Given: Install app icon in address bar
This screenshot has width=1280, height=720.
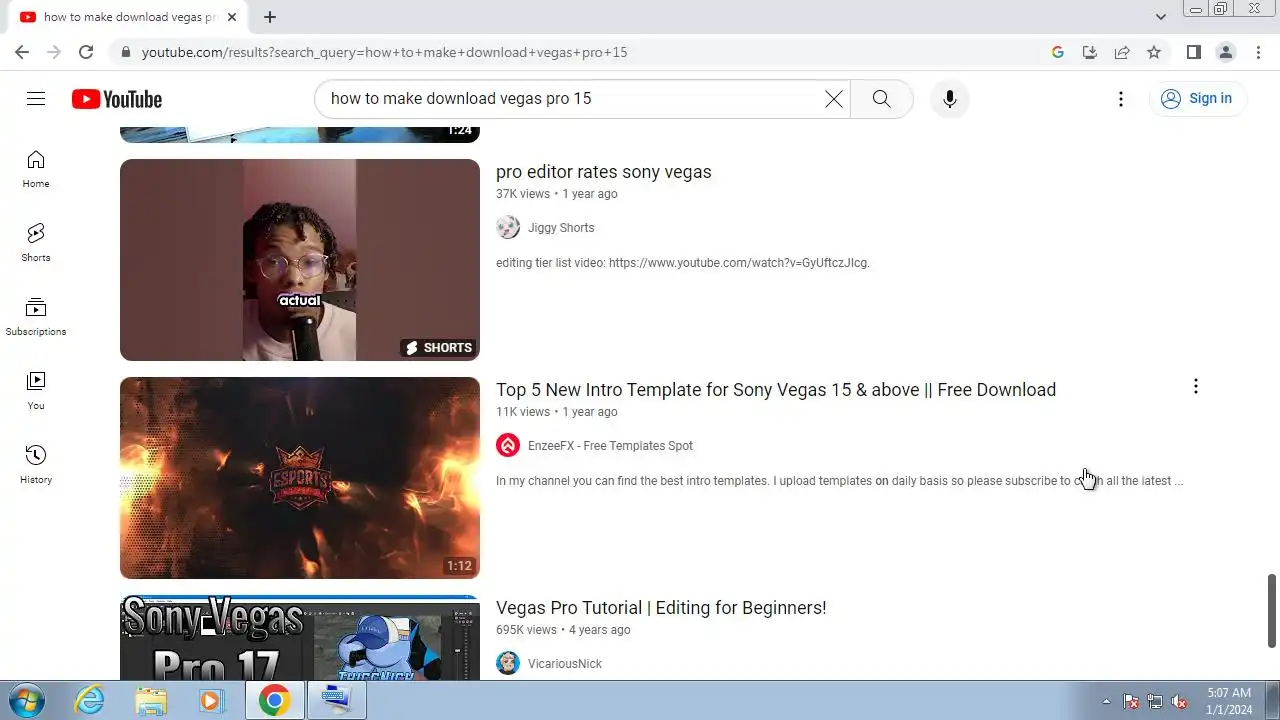Looking at the screenshot, I should point(1090,52).
